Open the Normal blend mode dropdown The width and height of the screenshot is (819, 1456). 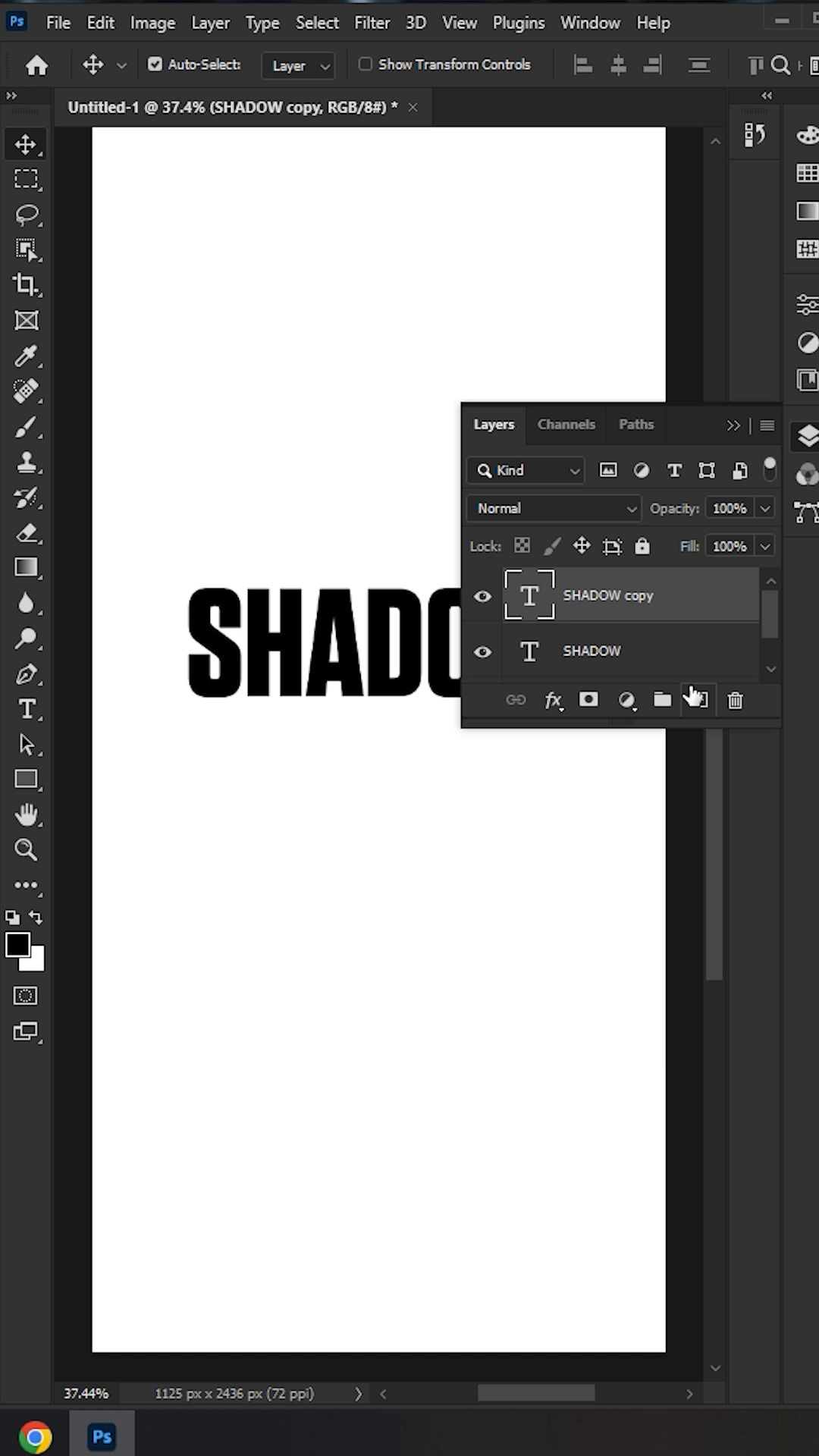pyautogui.click(x=554, y=509)
